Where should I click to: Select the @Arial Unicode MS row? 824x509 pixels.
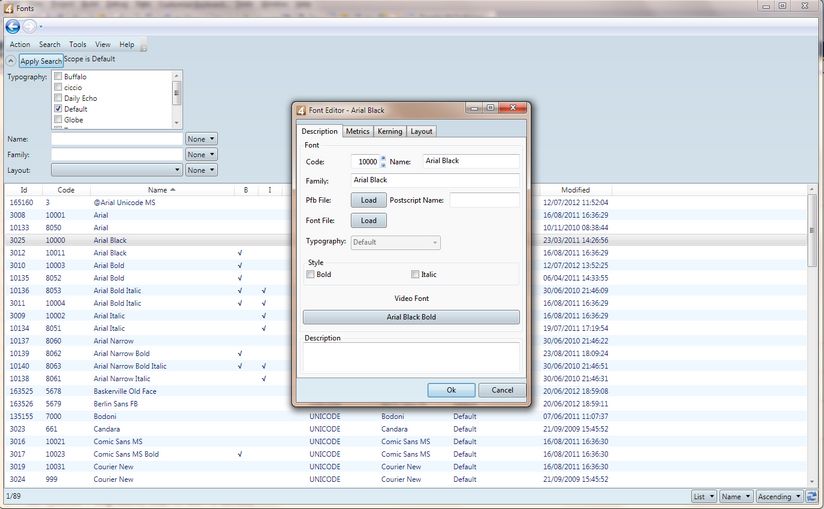pyautogui.click(x=405, y=202)
